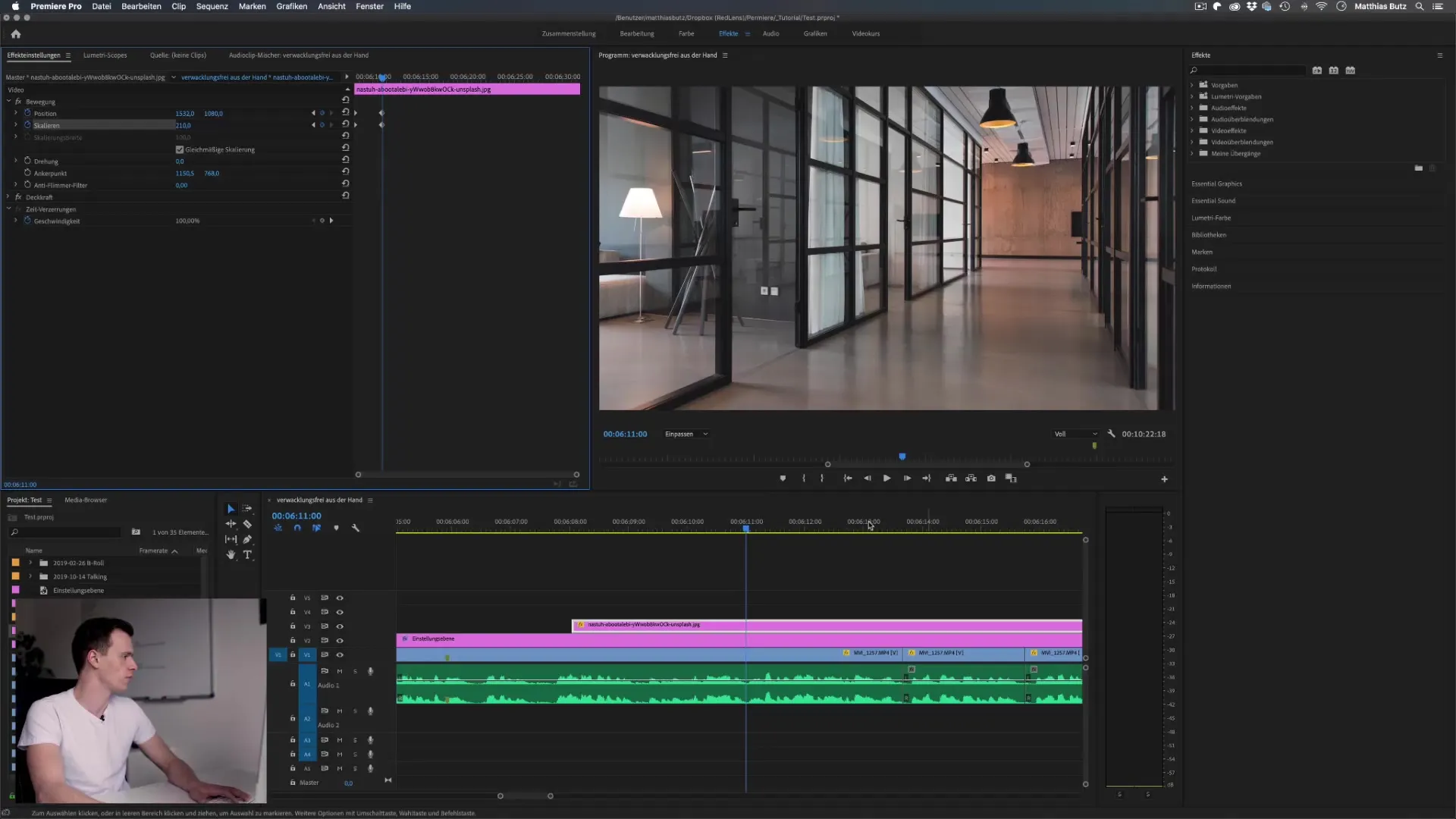Add marker in timeline header
This screenshot has width=1456, height=819.
coord(336,528)
